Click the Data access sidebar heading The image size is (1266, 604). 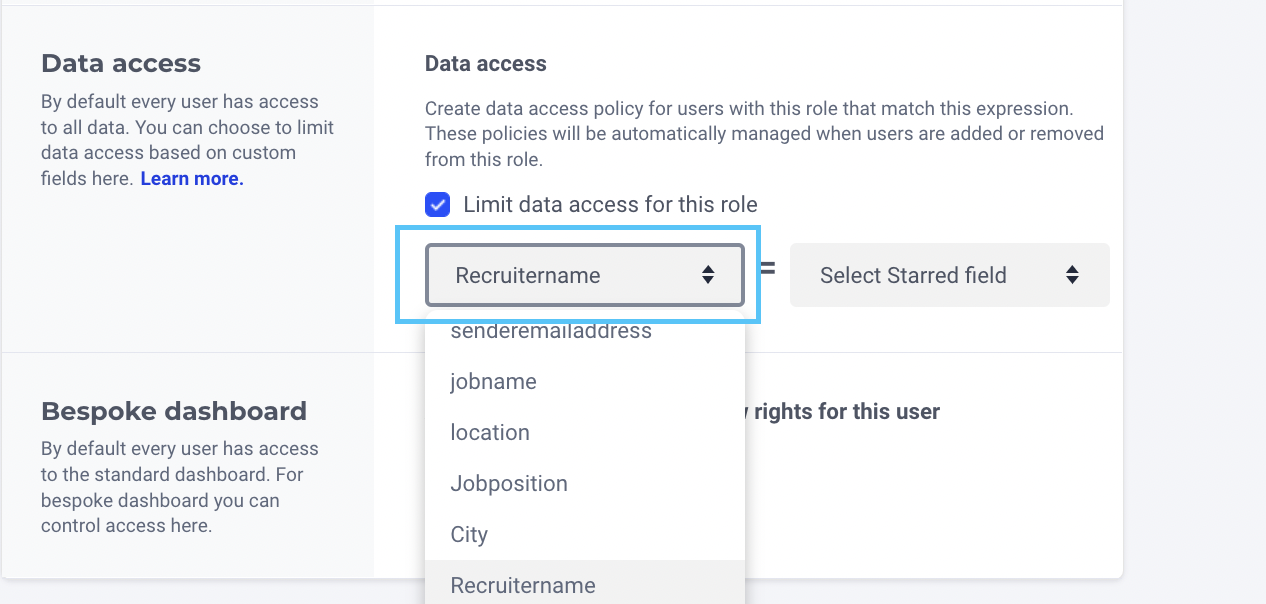(121, 64)
